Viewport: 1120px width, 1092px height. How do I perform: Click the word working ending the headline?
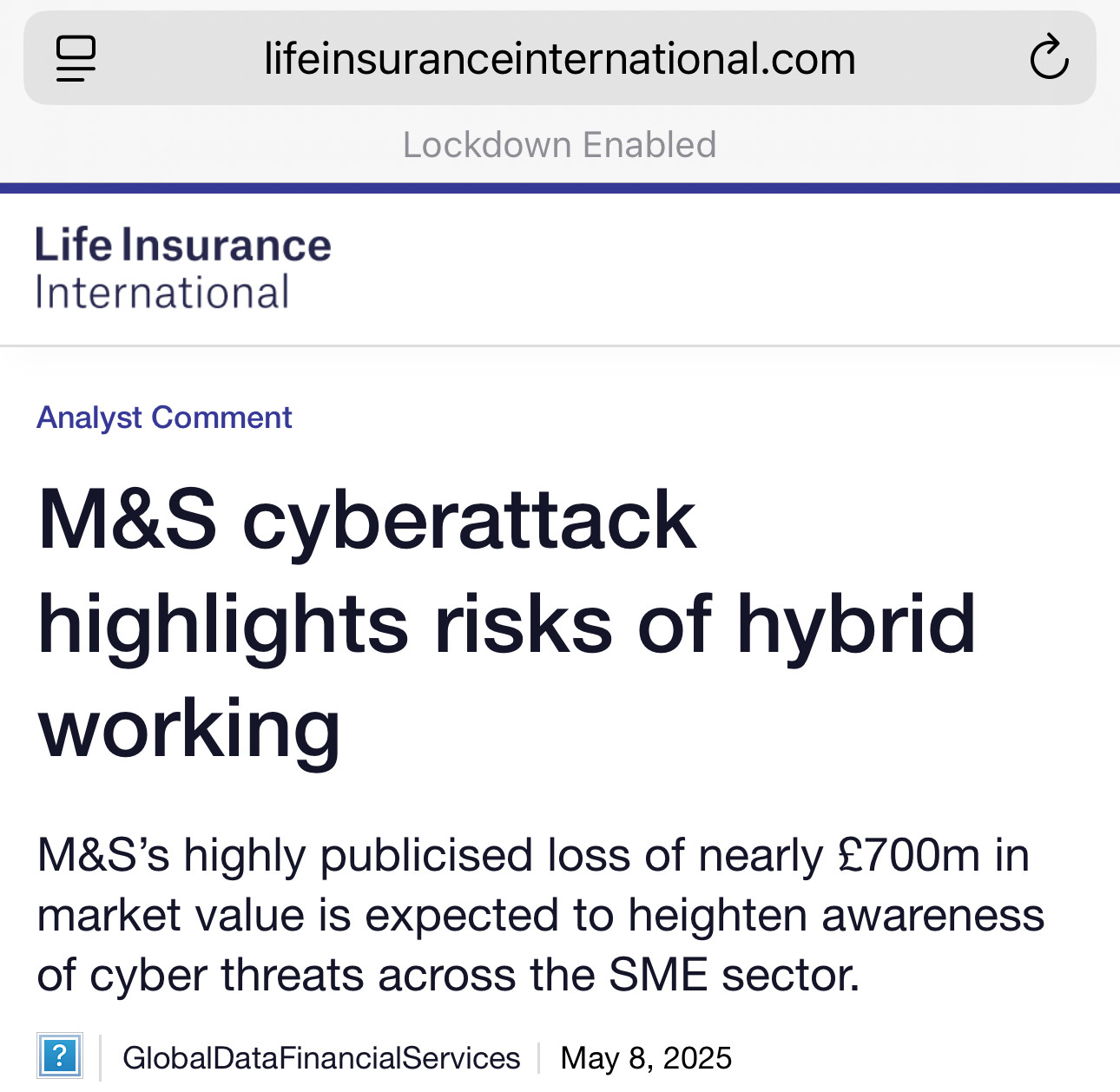pos(189,731)
